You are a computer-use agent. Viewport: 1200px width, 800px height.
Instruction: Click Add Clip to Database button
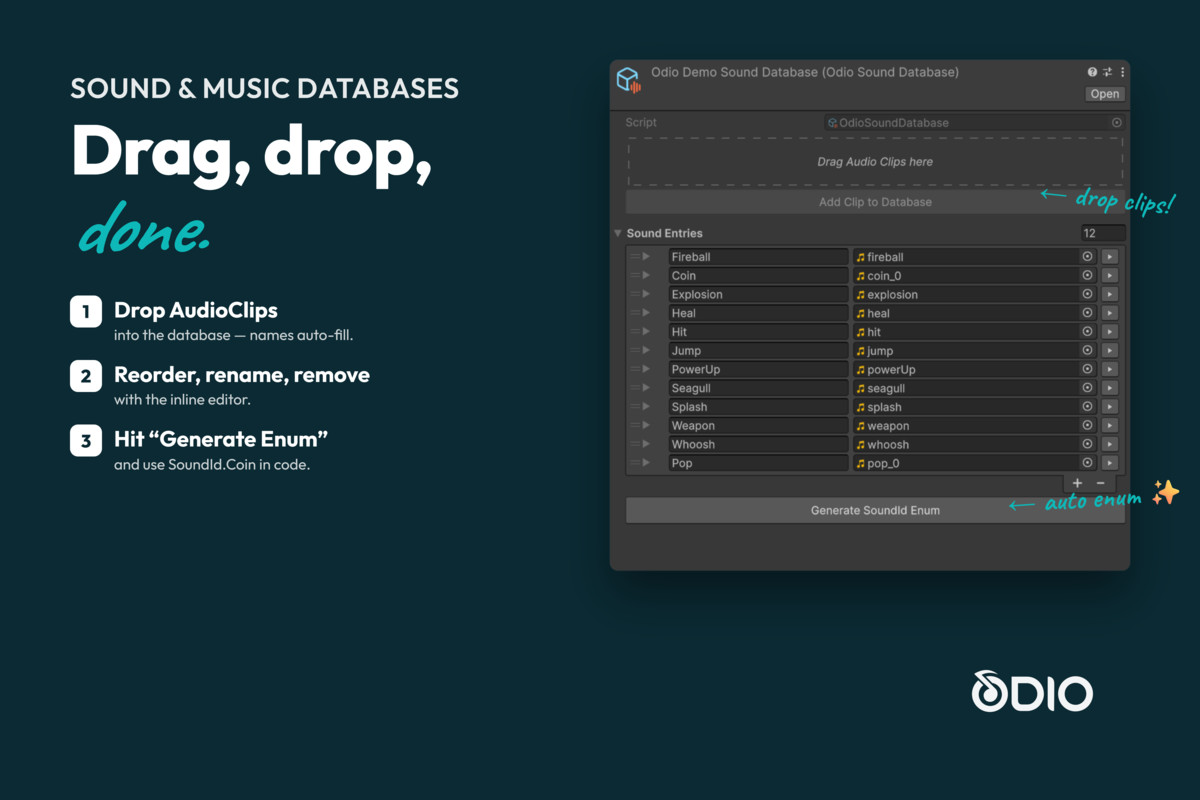pyautogui.click(x=875, y=202)
